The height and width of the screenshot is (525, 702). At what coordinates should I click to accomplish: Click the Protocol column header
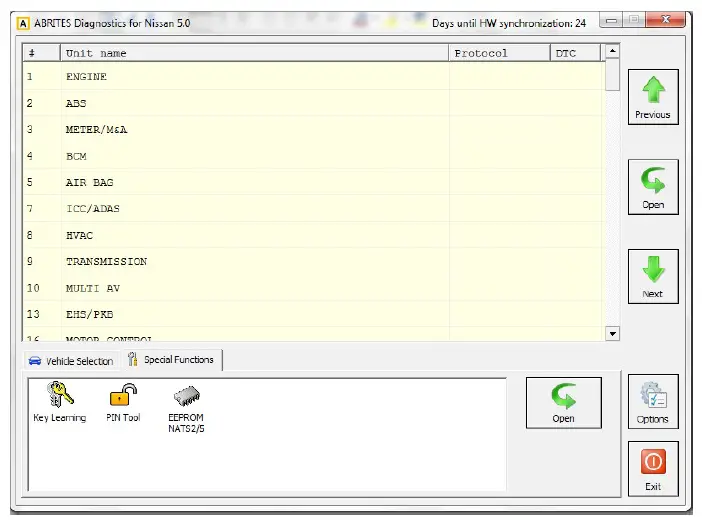[499, 53]
